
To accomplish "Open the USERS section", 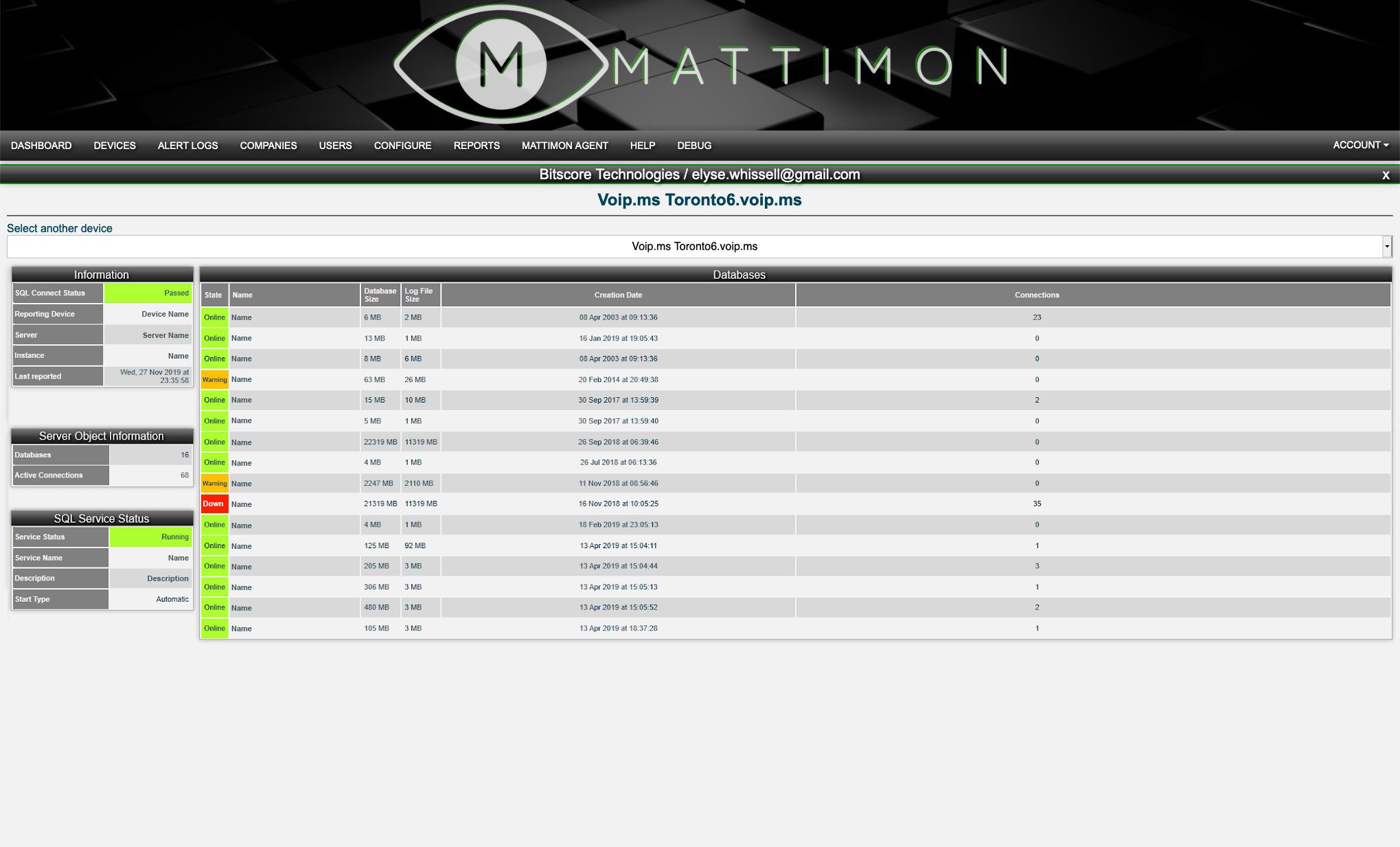I will point(335,146).
